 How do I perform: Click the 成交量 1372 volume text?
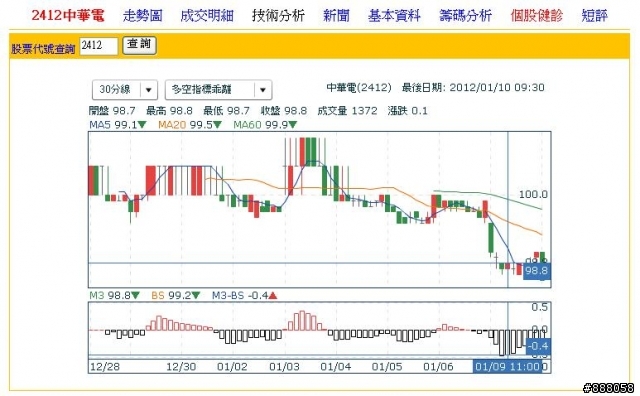tap(347, 111)
